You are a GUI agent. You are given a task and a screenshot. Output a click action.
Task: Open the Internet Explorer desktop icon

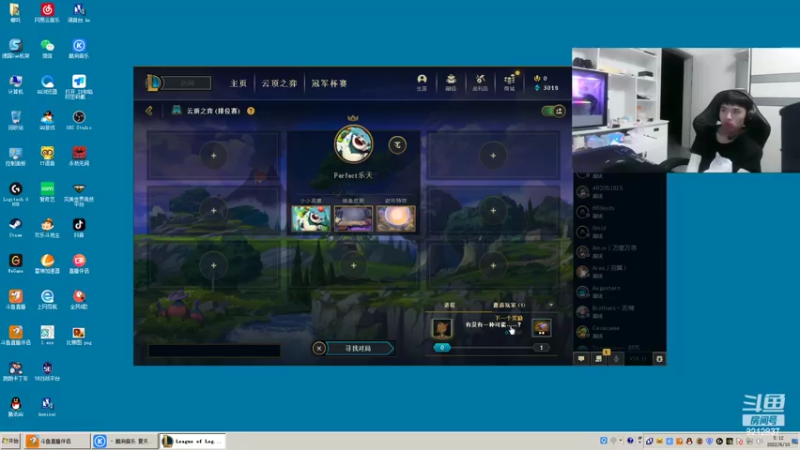click(x=47, y=299)
